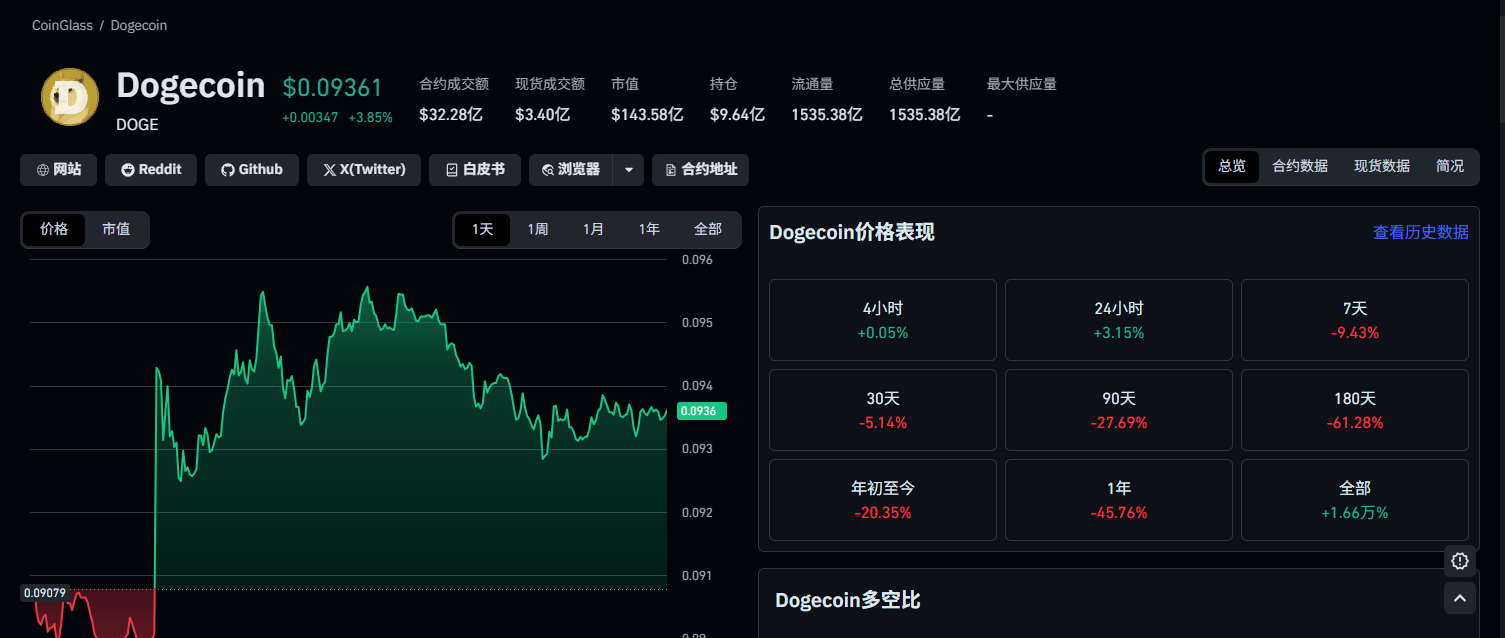Screen dimensions: 1505x638
Task: Switch chart to 市值 view
Action: pos(116,229)
